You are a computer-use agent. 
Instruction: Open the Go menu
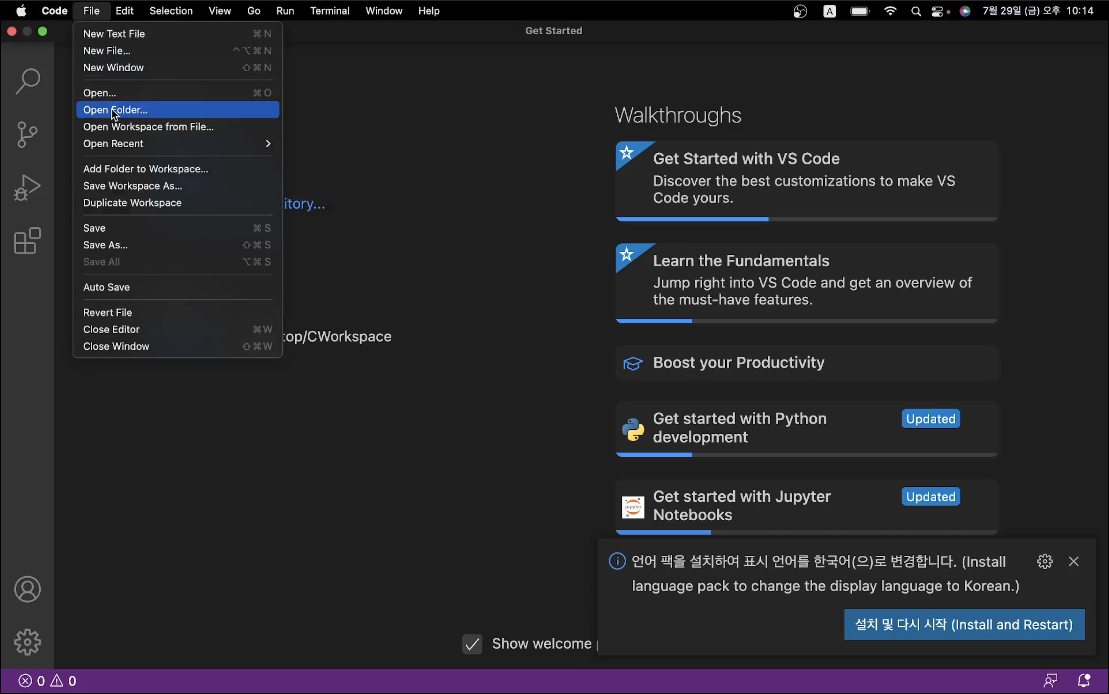coord(254,11)
